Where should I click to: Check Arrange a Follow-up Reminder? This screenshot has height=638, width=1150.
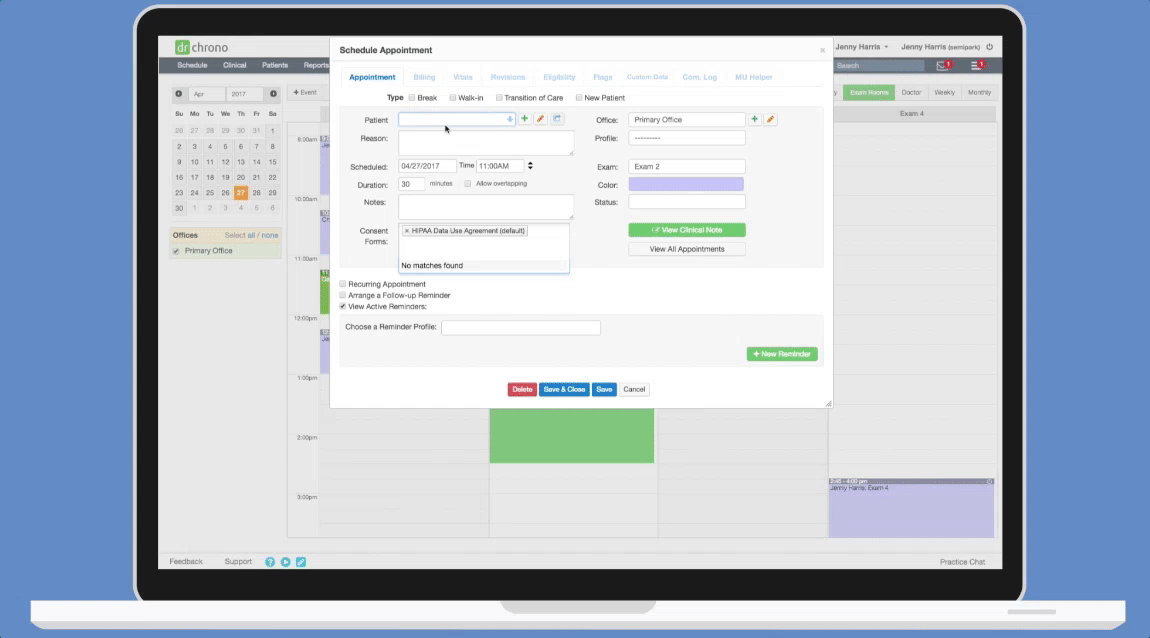point(343,296)
